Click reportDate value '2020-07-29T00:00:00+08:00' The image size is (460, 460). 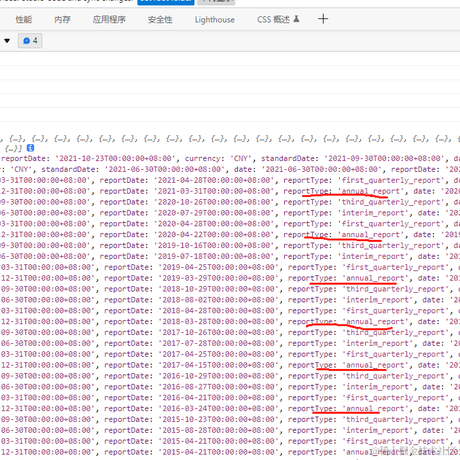tap(214, 213)
